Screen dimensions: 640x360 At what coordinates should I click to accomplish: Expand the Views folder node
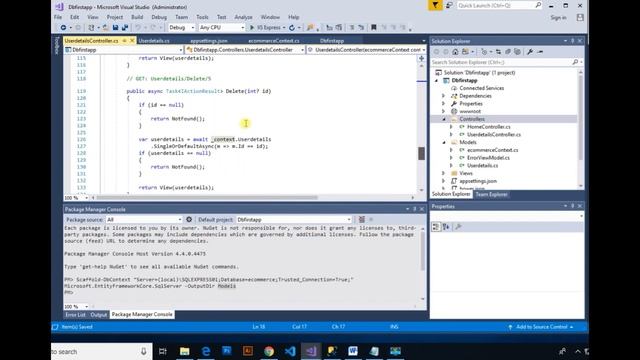click(x=444, y=173)
